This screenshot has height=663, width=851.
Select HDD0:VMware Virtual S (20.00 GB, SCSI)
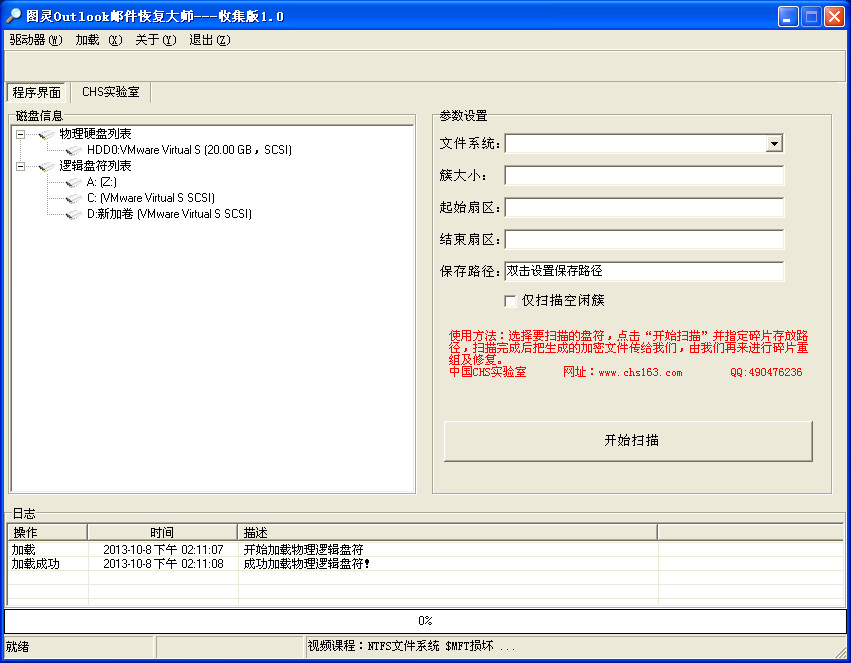coord(189,150)
